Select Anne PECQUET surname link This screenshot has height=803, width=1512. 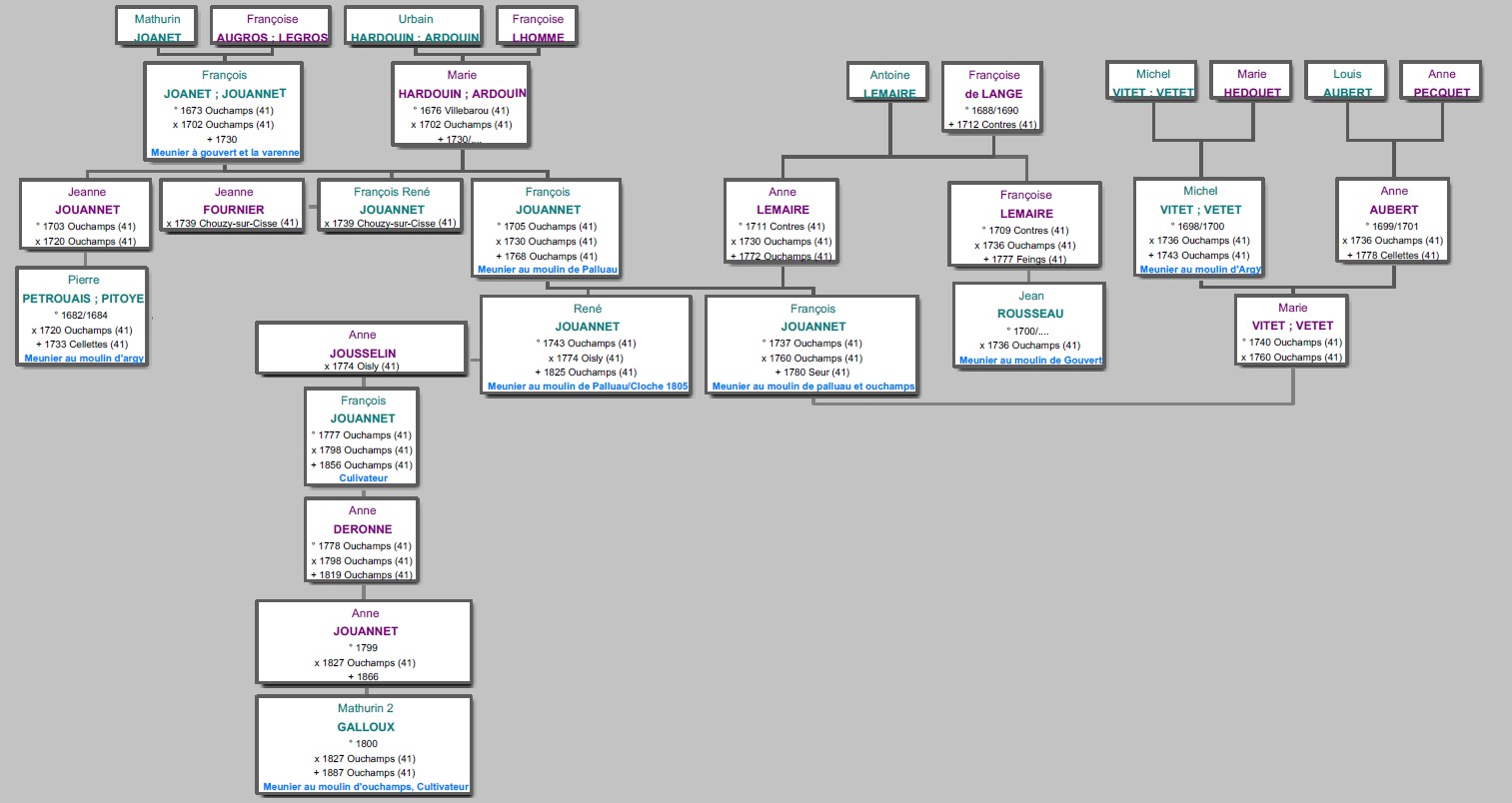click(x=1441, y=93)
